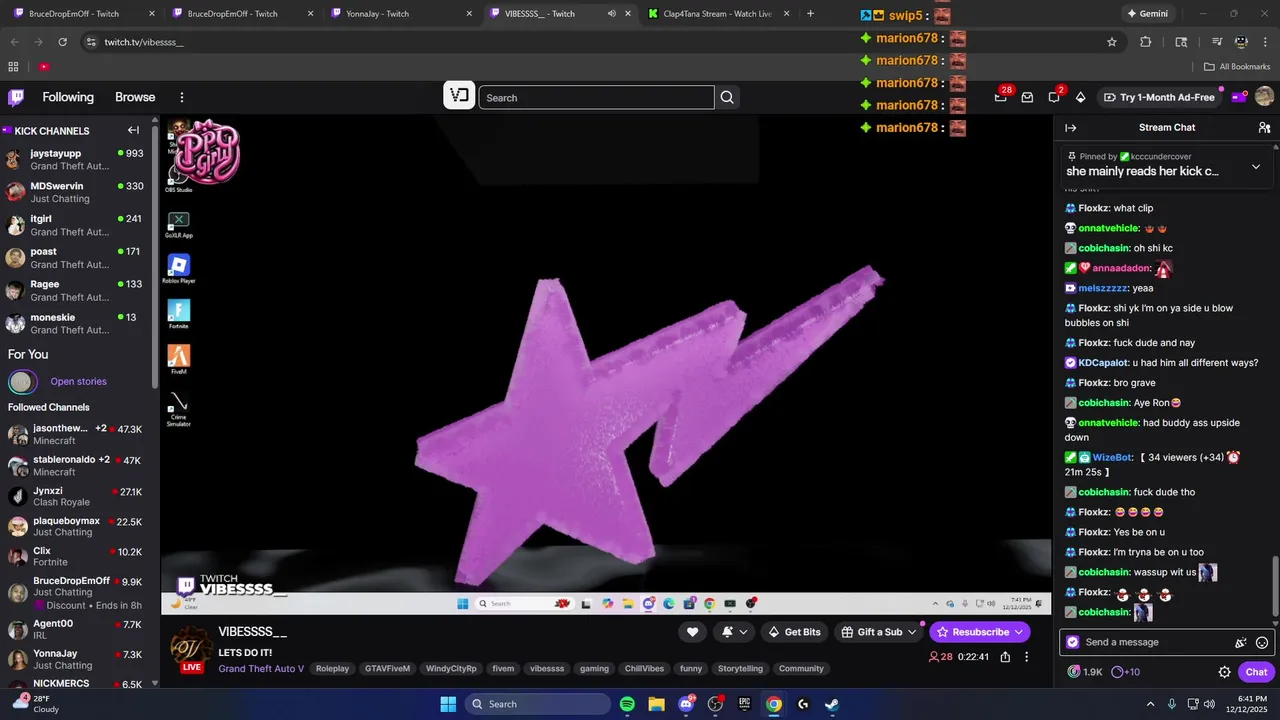Show hidden system tray icons
The image size is (1280, 720).
click(x=1150, y=704)
